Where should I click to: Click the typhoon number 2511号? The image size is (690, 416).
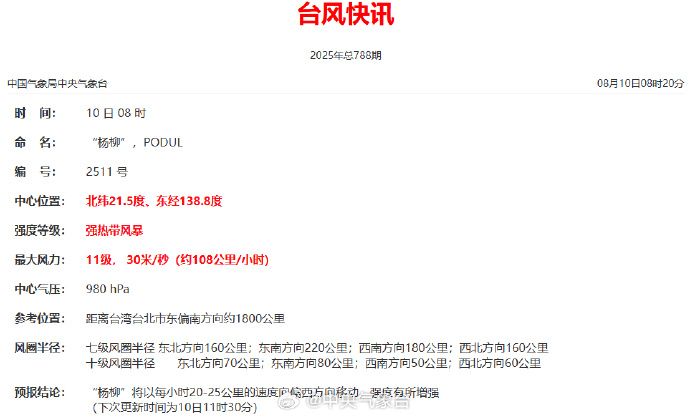(x=107, y=172)
